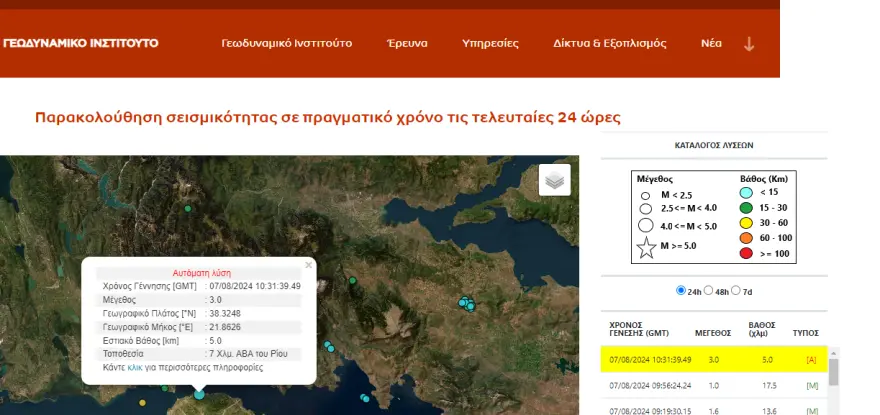Click the green marker at top of map
The width and height of the screenshot is (880, 415).
tap(188, 208)
